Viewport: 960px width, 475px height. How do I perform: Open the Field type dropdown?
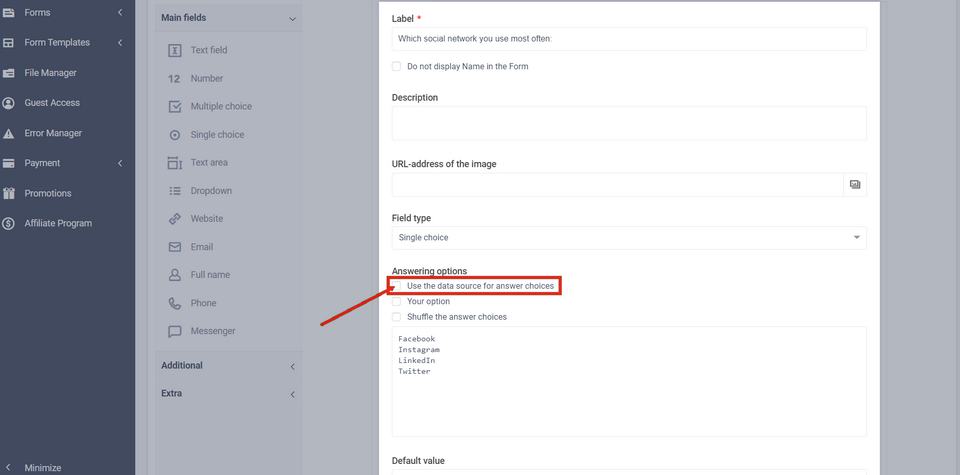tap(629, 238)
